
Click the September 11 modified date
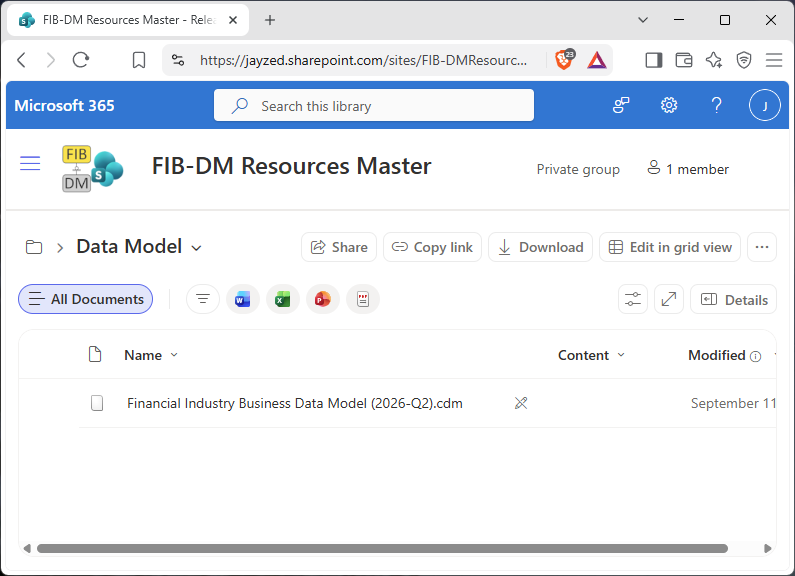coord(733,403)
